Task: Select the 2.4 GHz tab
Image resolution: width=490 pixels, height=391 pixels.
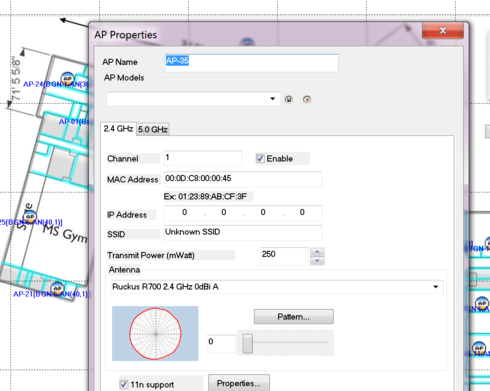Action: click(118, 129)
